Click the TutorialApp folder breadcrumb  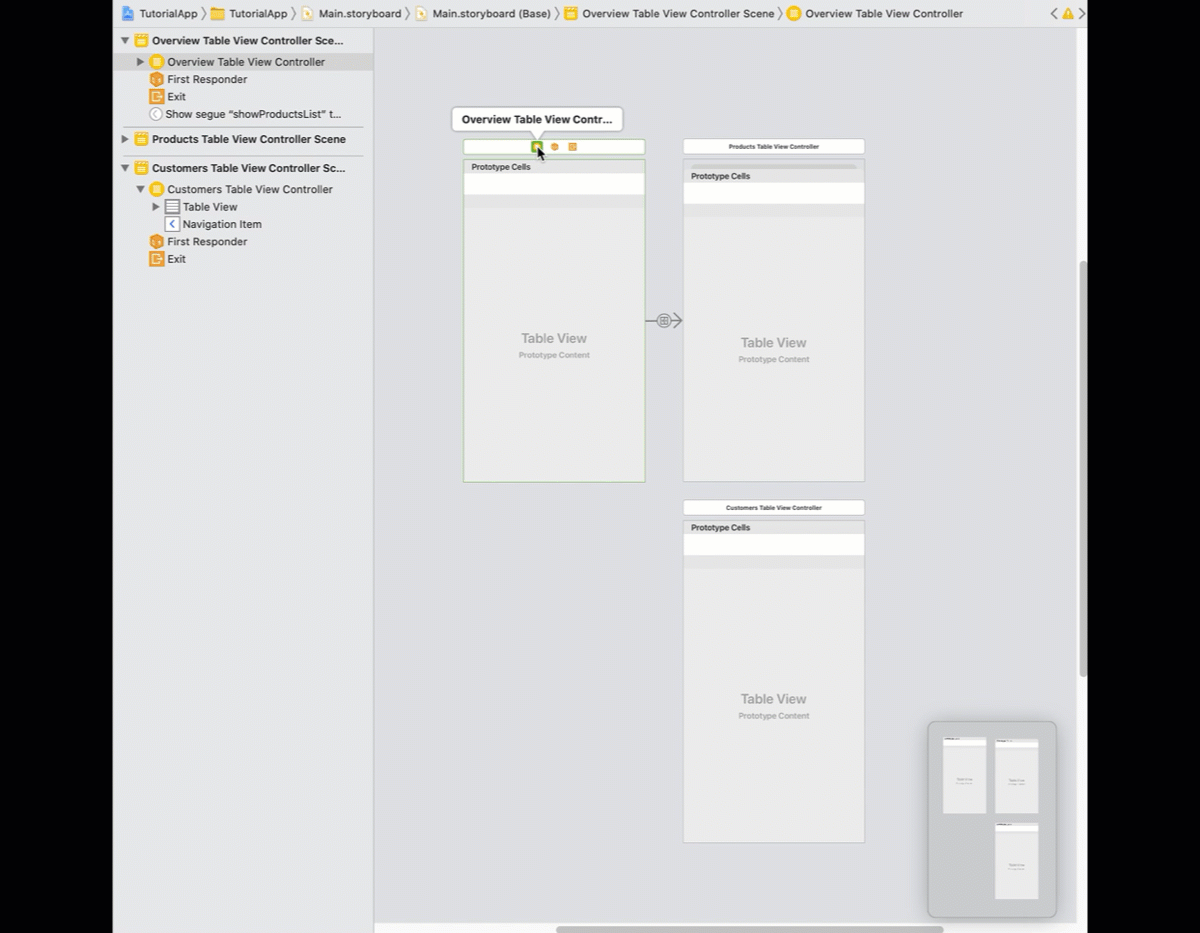pos(249,14)
